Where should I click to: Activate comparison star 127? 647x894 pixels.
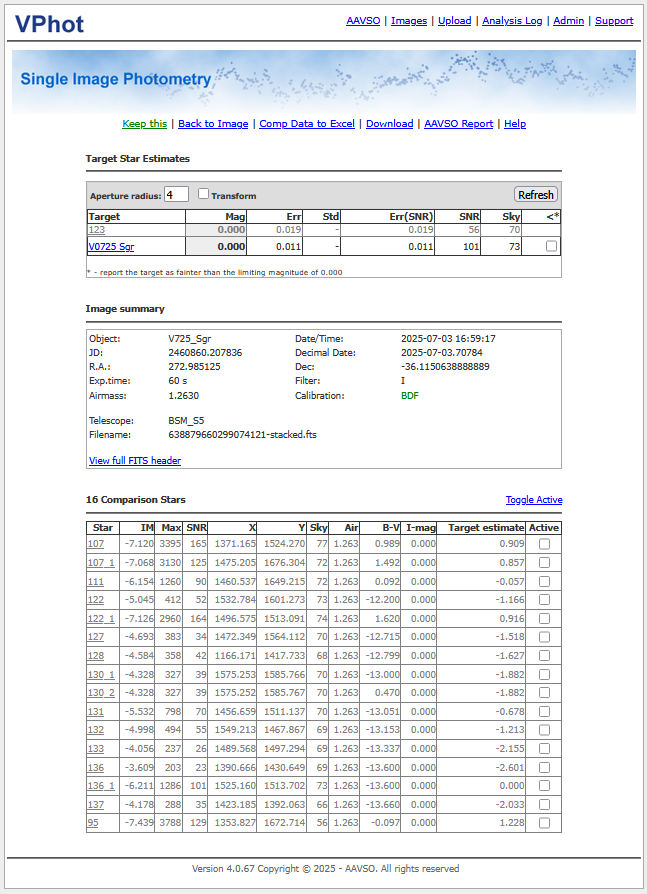coord(544,637)
